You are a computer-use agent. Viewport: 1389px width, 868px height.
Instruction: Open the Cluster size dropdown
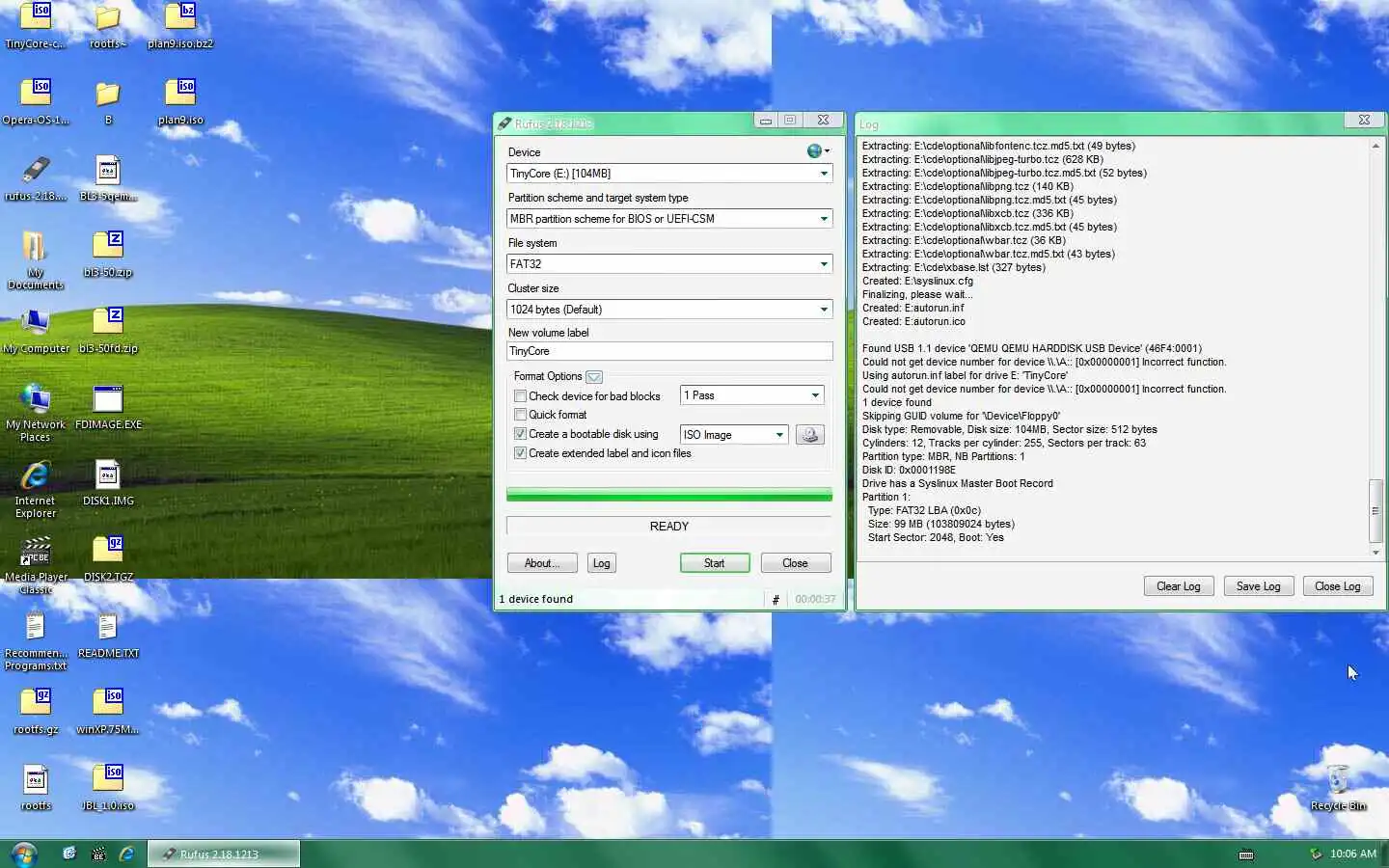point(669,310)
